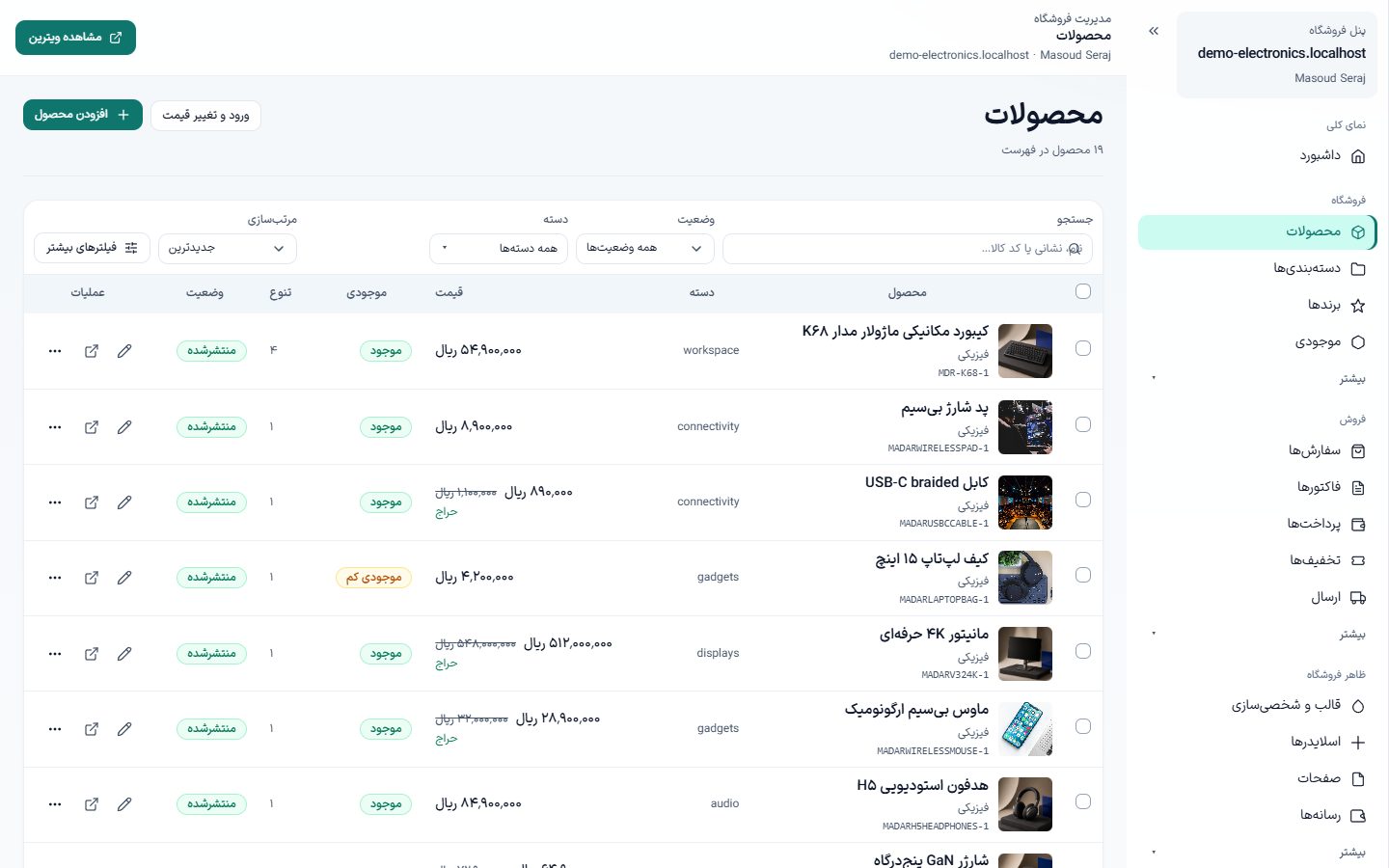Image resolution: width=1389 pixels, height=868 pixels.
Task: Open برندها in the sidebar
Action: coord(1258,305)
